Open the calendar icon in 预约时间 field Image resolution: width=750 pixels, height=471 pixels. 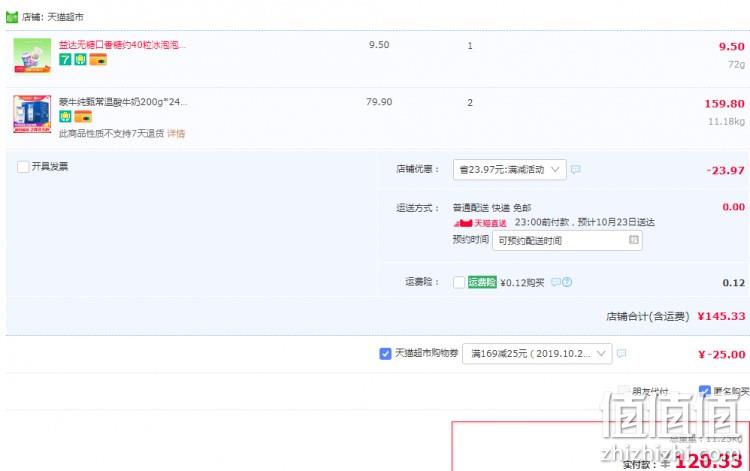click(633, 240)
